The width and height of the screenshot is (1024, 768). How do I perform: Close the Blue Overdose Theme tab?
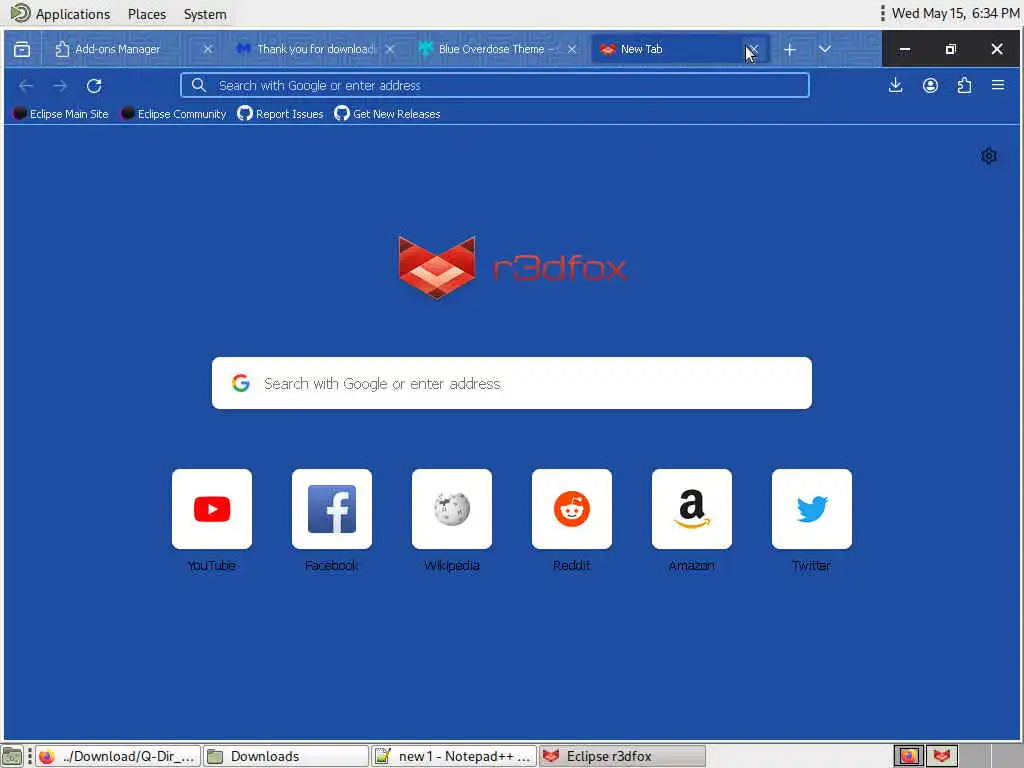(x=572, y=49)
